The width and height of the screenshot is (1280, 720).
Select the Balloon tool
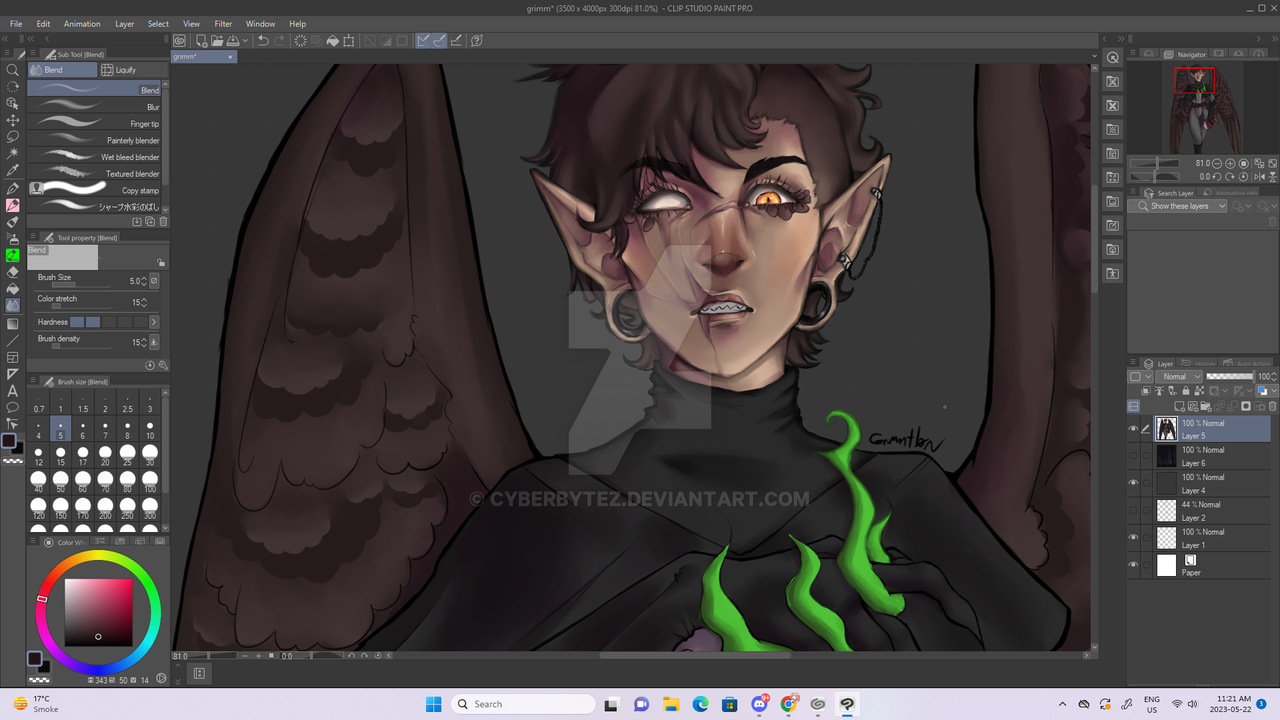[13, 408]
